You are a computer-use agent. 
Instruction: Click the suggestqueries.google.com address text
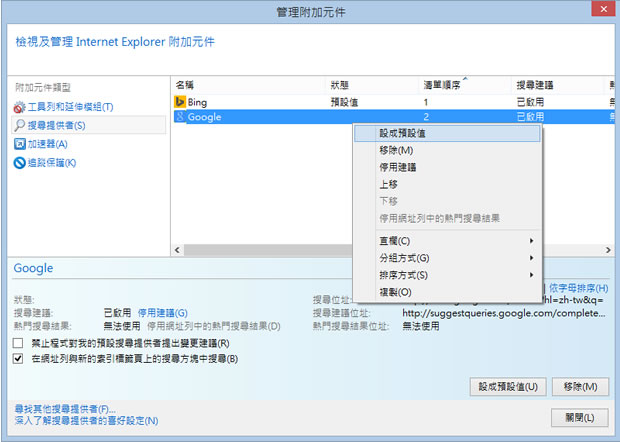504,313
